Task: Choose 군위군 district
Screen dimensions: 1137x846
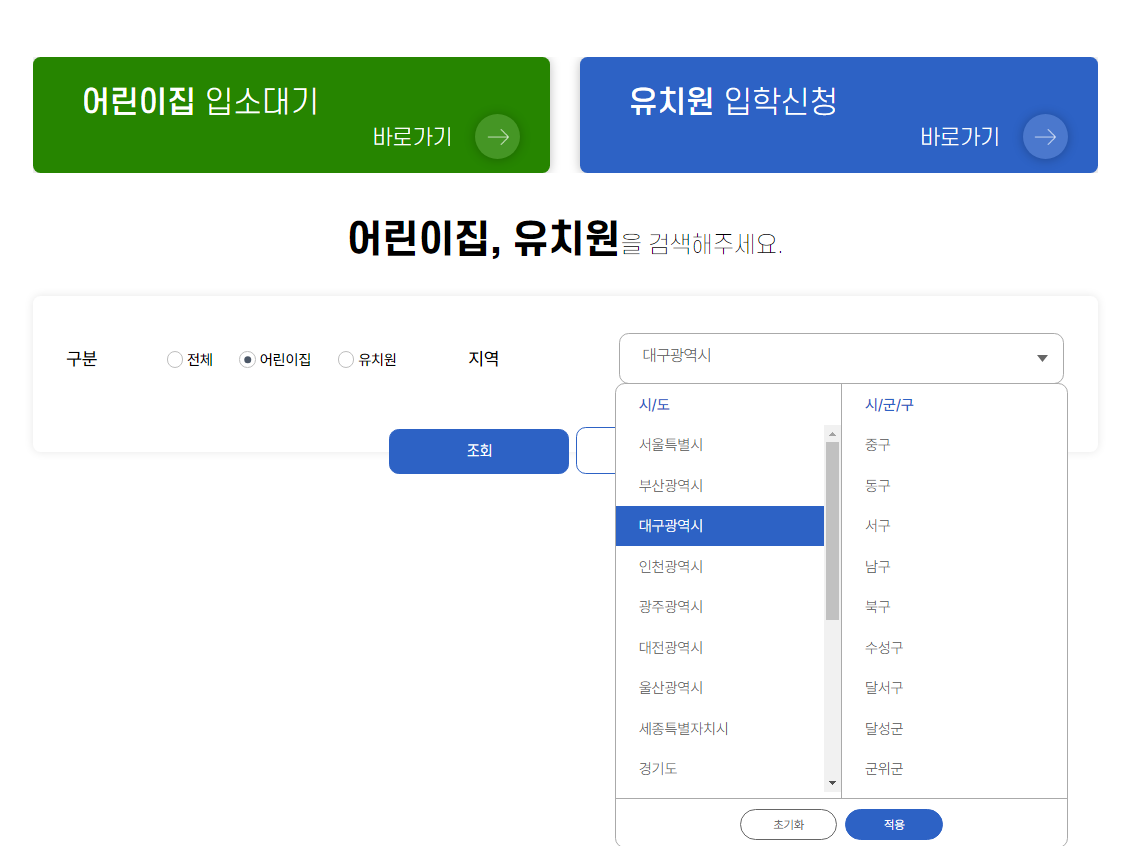Action: click(883, 768)
